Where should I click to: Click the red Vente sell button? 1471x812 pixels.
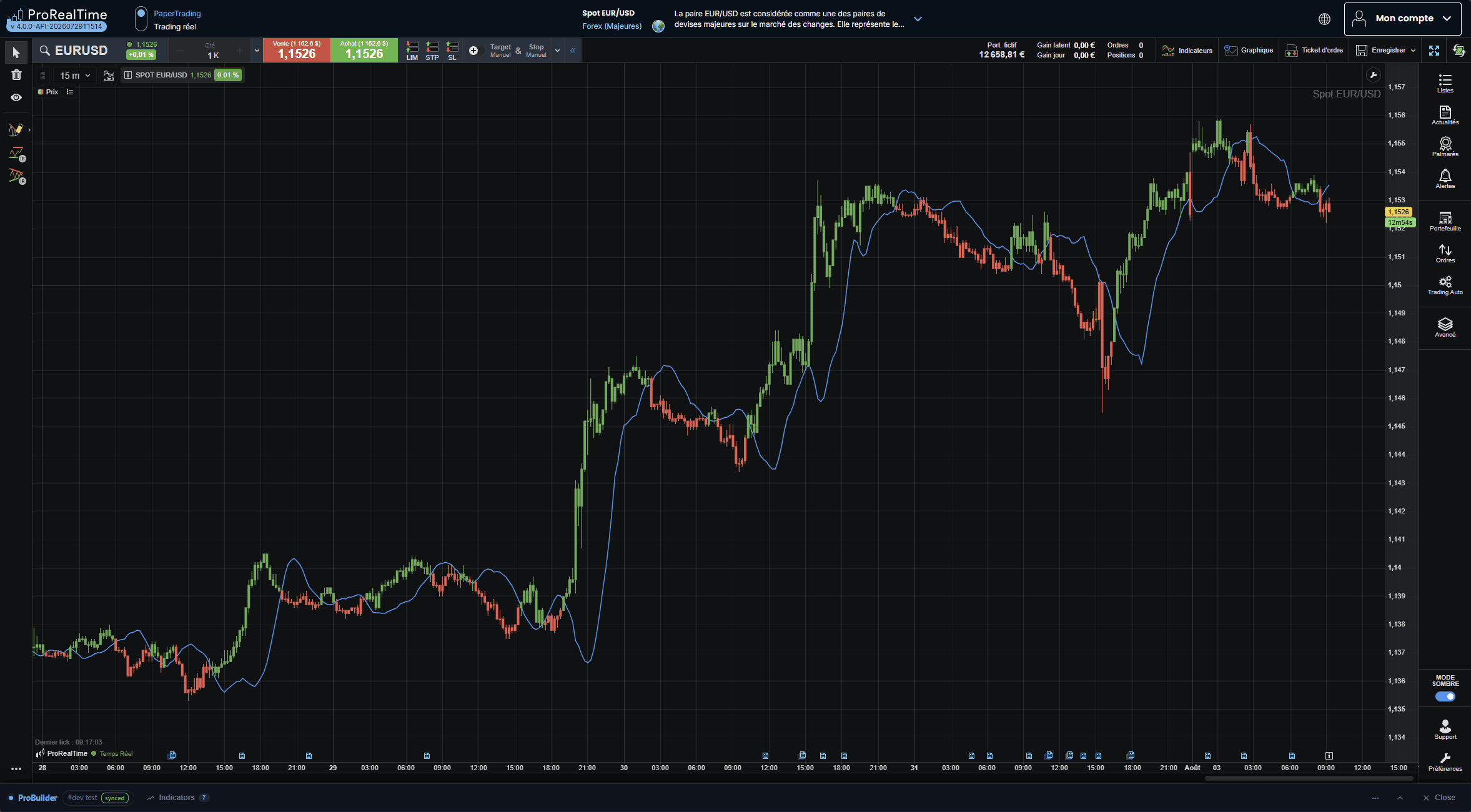297,51
